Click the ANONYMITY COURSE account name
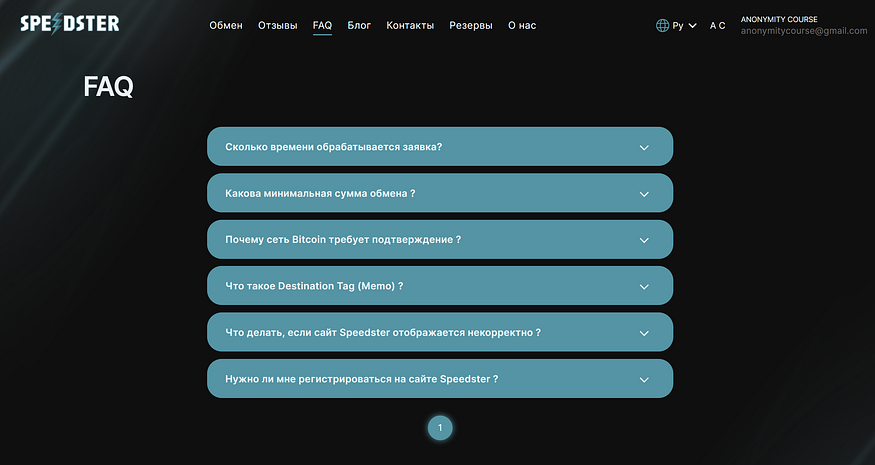The height and width of the screenshot is (465, 875). pos(779,19)
